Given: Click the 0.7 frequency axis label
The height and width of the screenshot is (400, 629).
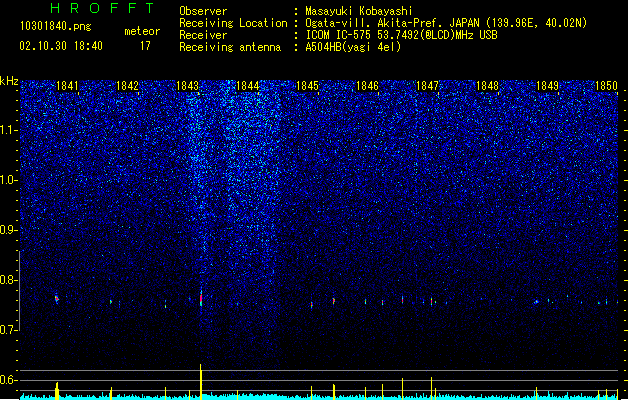Looking at the screenshot, I should pos(9,330).
